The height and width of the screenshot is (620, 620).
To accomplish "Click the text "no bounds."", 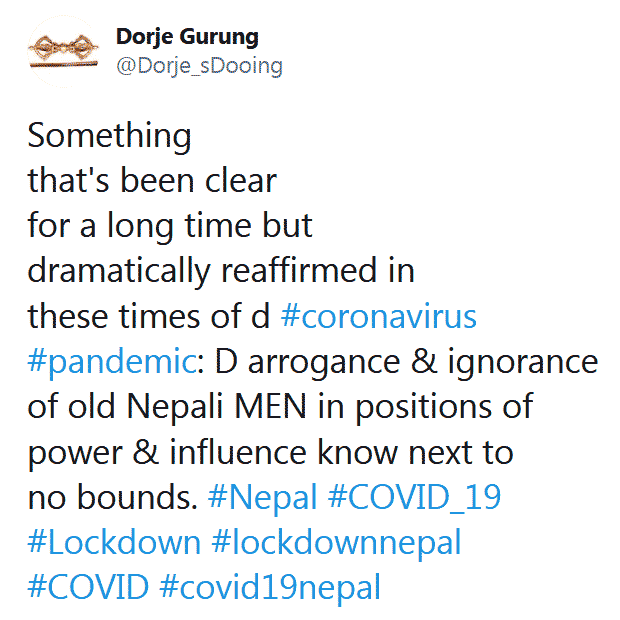I will [113, 497].
